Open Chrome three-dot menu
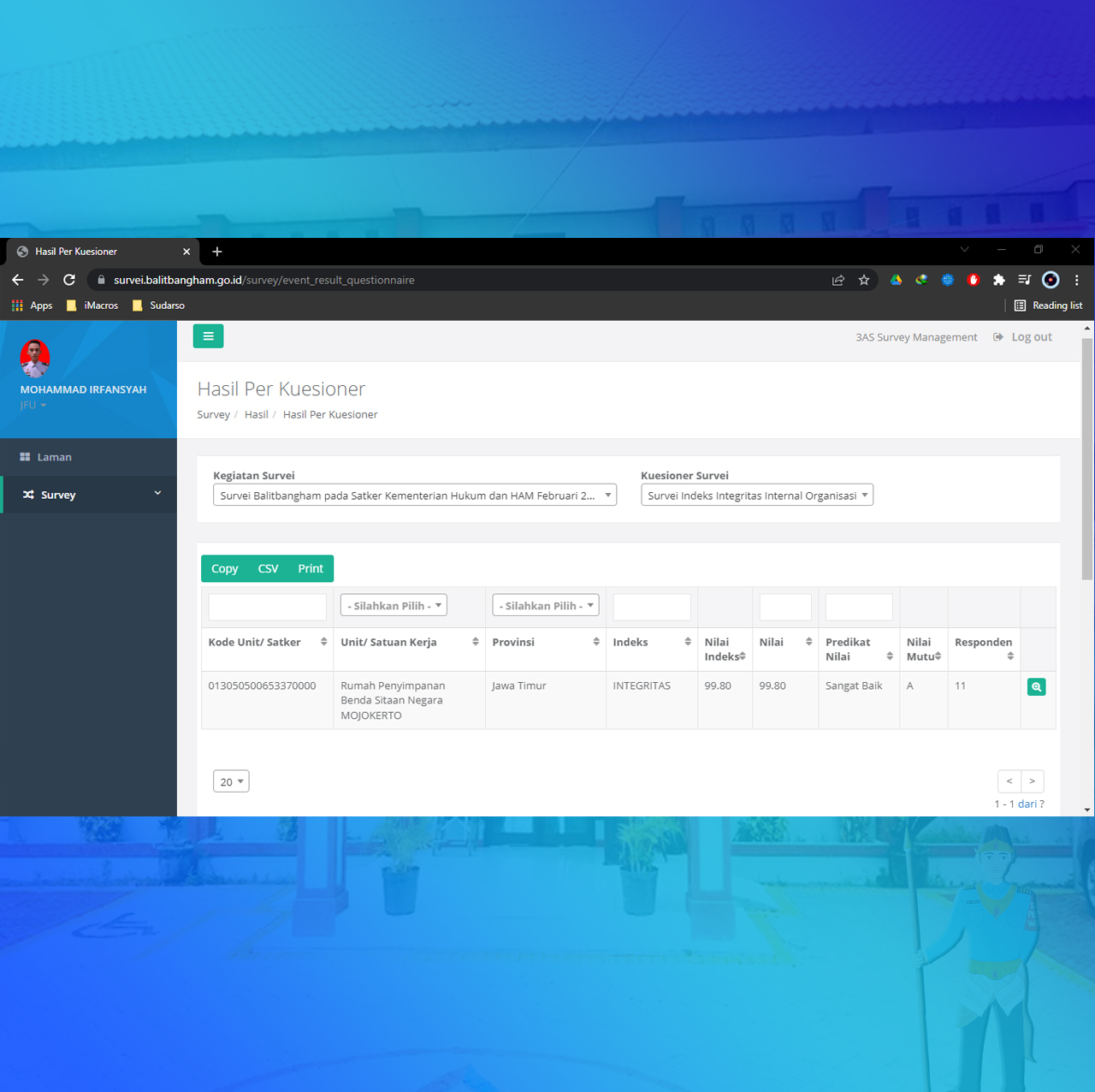This screenshot has height=1092, width=1095. [x=1077, y=280]
